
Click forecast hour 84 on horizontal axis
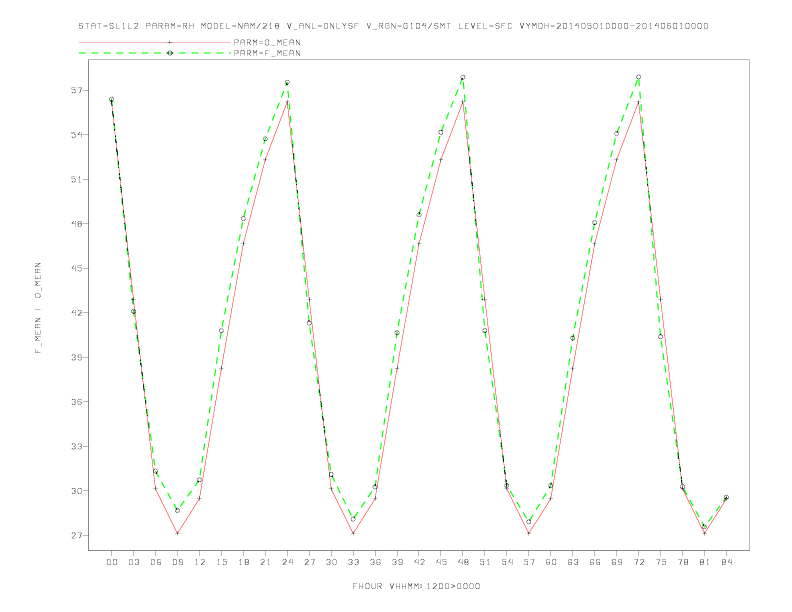pos(727,562)
